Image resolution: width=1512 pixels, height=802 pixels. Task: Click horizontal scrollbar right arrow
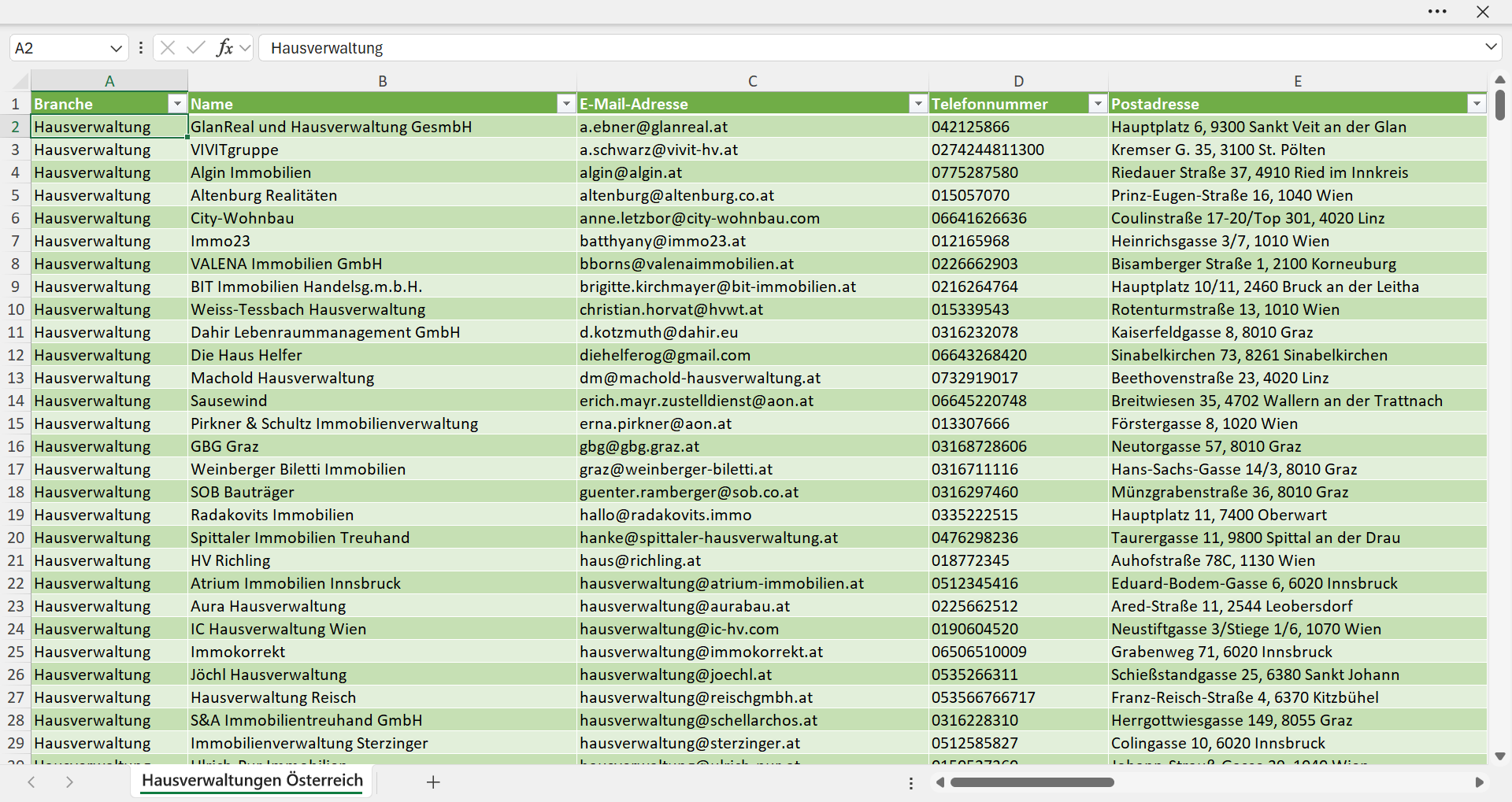[1479, 782]
